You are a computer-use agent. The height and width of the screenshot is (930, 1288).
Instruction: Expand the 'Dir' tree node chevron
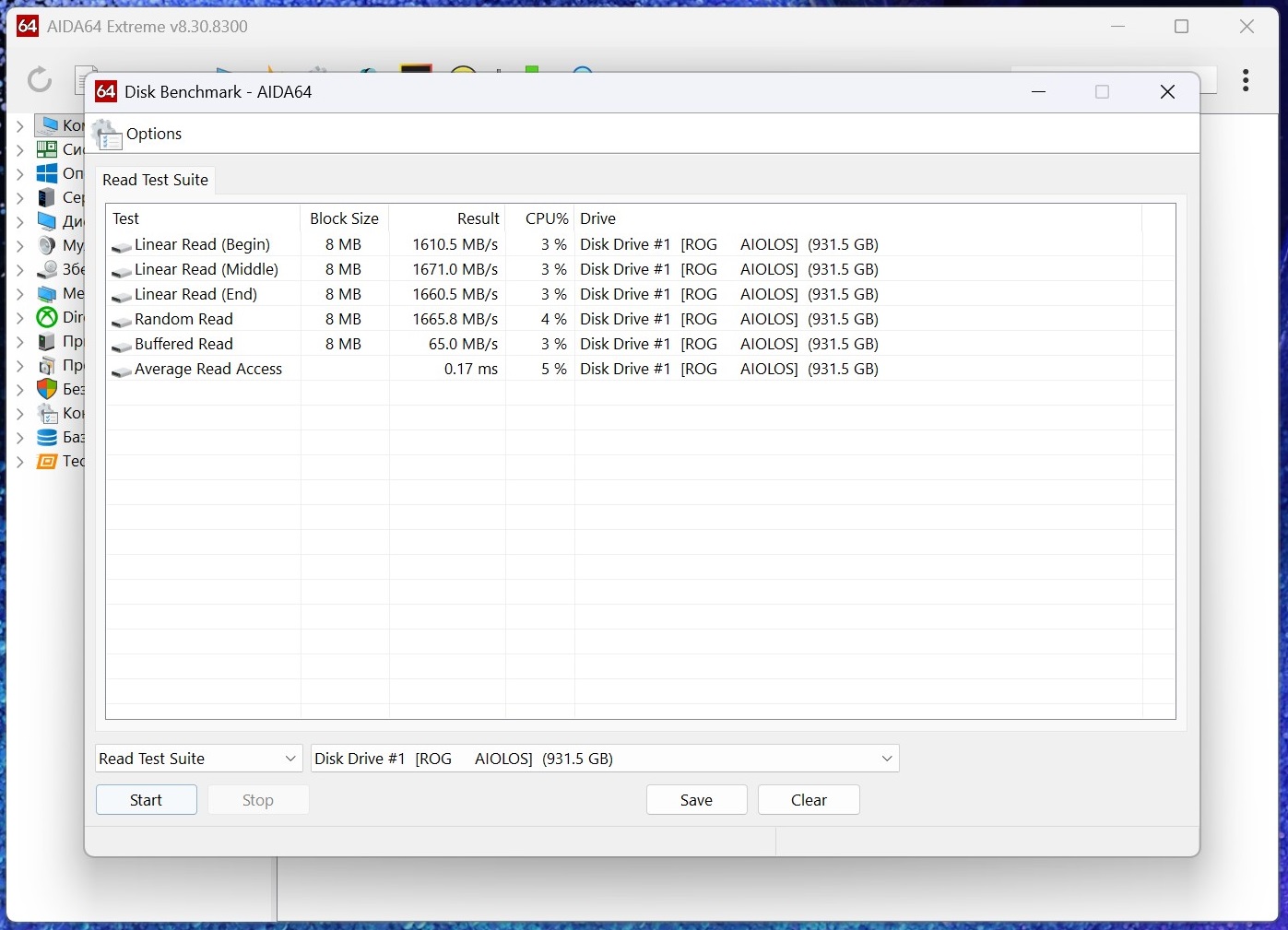point(20,317)
